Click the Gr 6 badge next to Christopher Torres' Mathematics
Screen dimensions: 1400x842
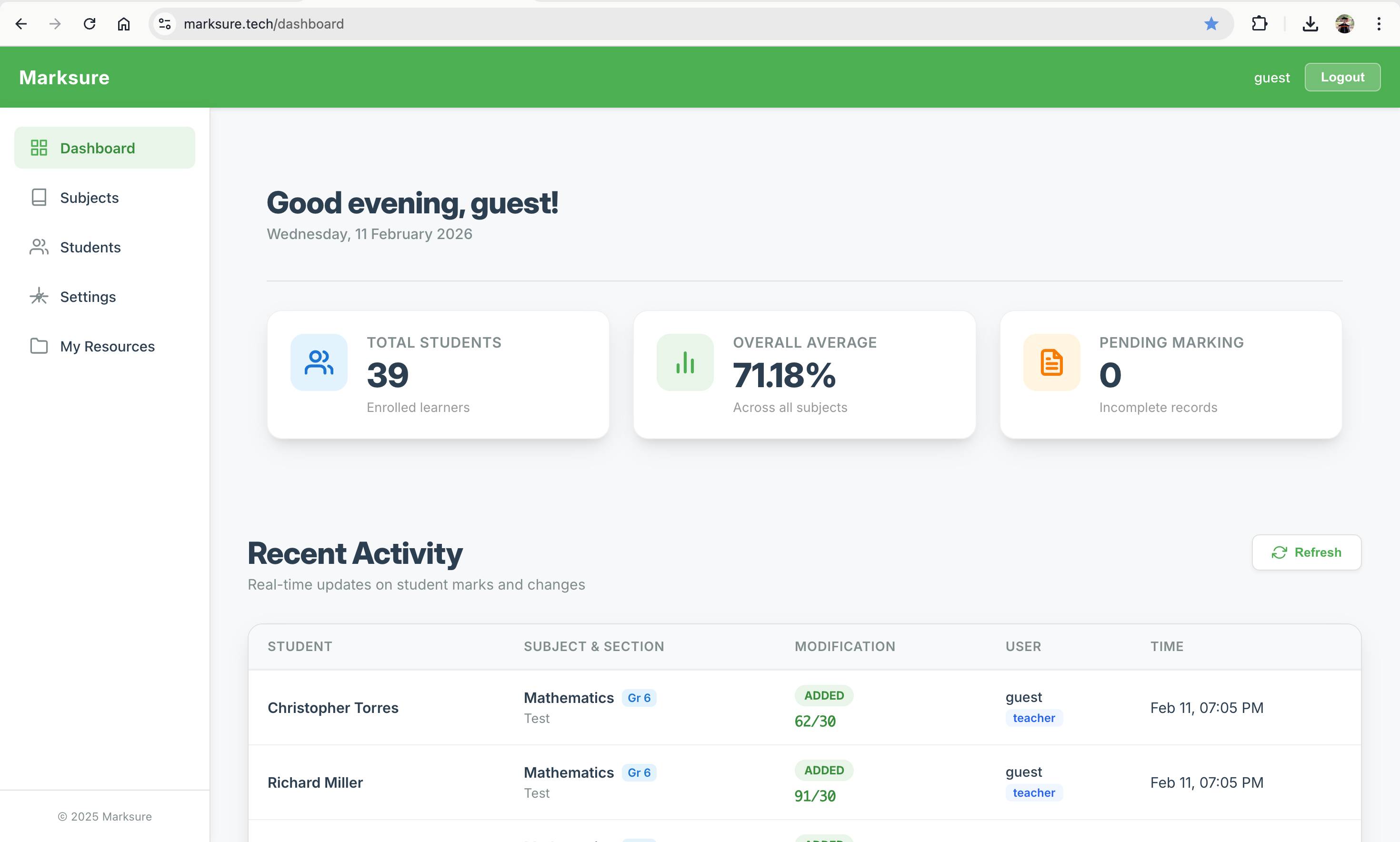[640, 698]
